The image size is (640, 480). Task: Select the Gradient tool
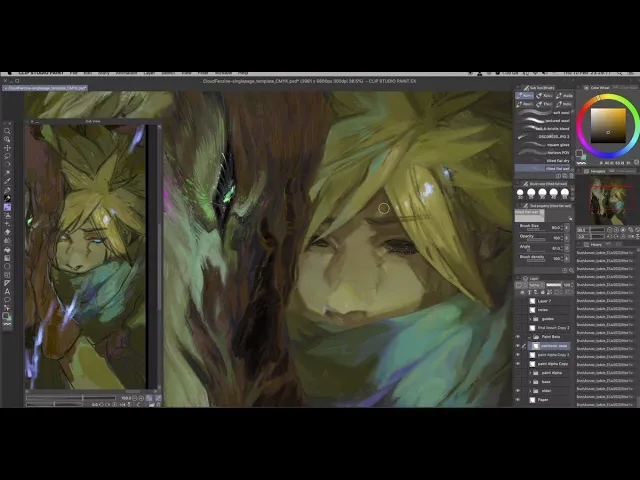coord(7,258)
